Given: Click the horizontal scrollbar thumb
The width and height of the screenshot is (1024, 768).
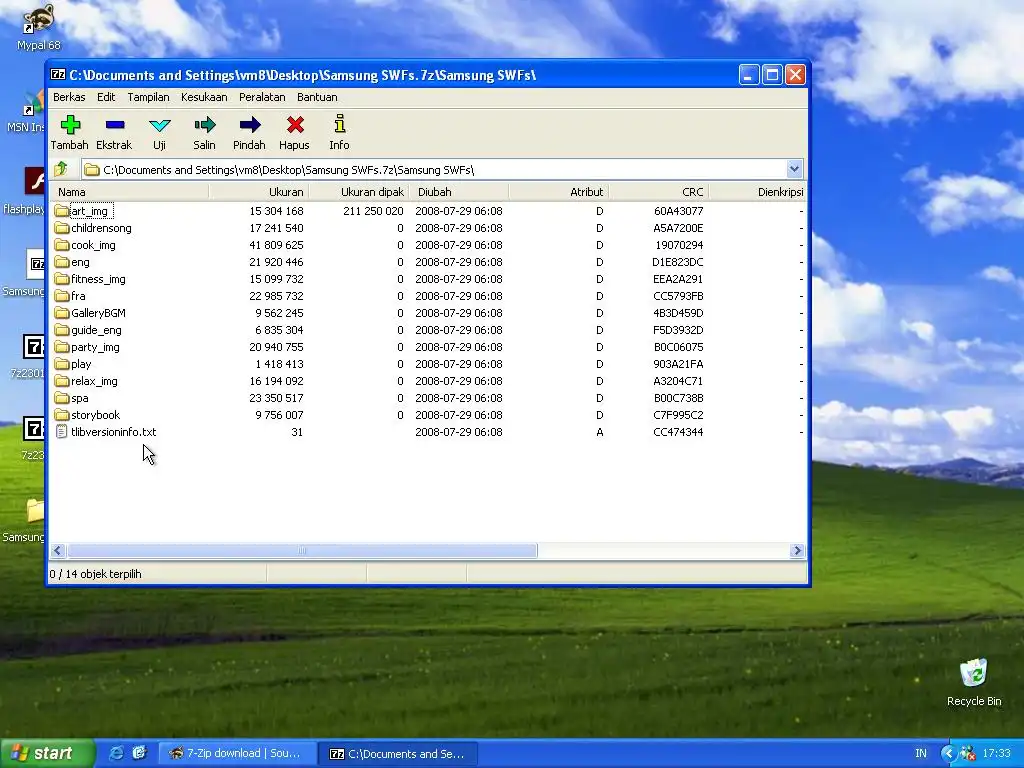Looking at the screenshot, I should coord(302,551).
